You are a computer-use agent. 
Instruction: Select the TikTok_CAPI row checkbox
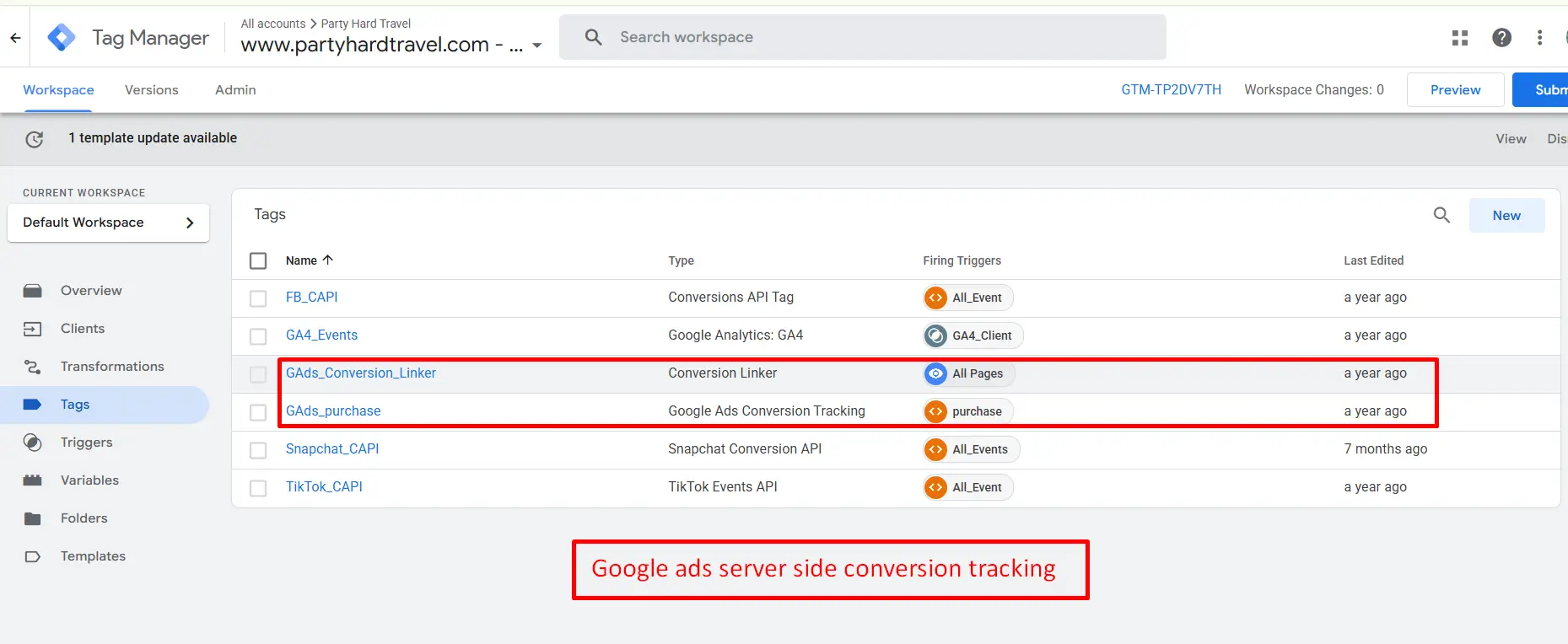point(258,488)
